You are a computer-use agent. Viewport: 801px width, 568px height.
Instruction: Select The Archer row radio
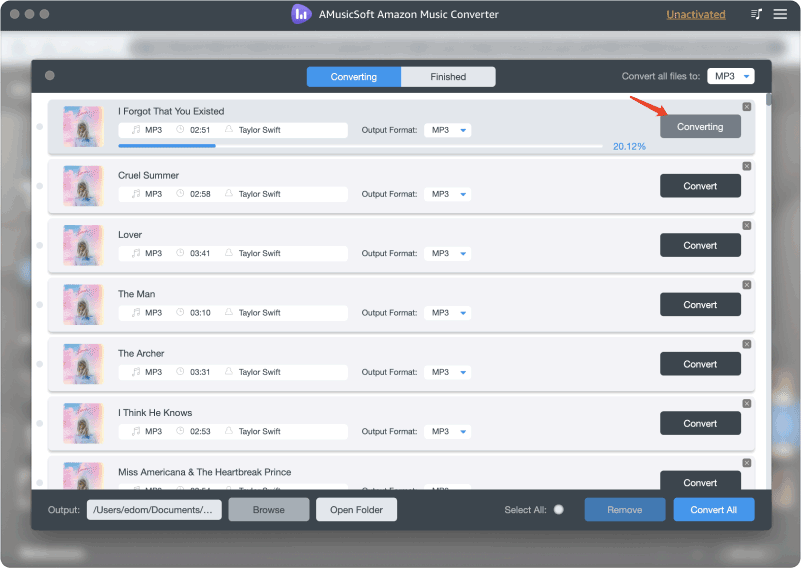pyautogui.click(x=39, y=364)
